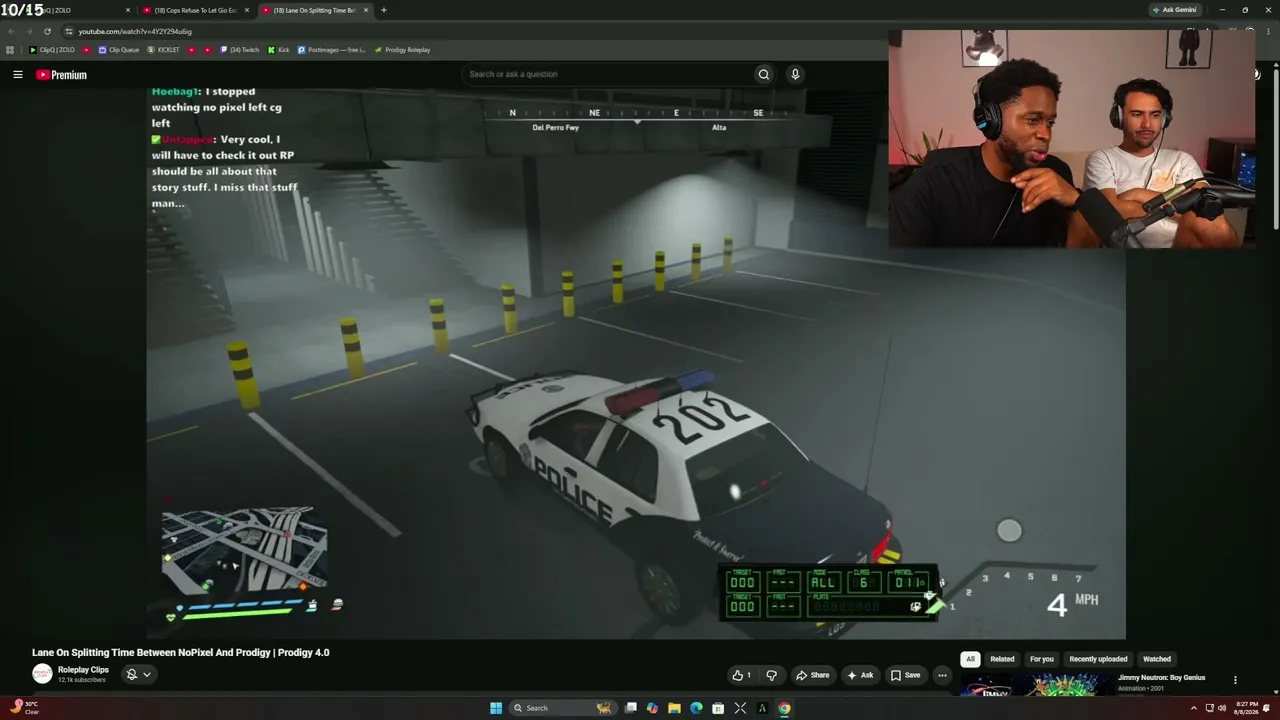Image resolution: width=1280 pixels, height=720 pixels.
Task: Share the video
Action: pyautogui.click(x=812, y=675)
